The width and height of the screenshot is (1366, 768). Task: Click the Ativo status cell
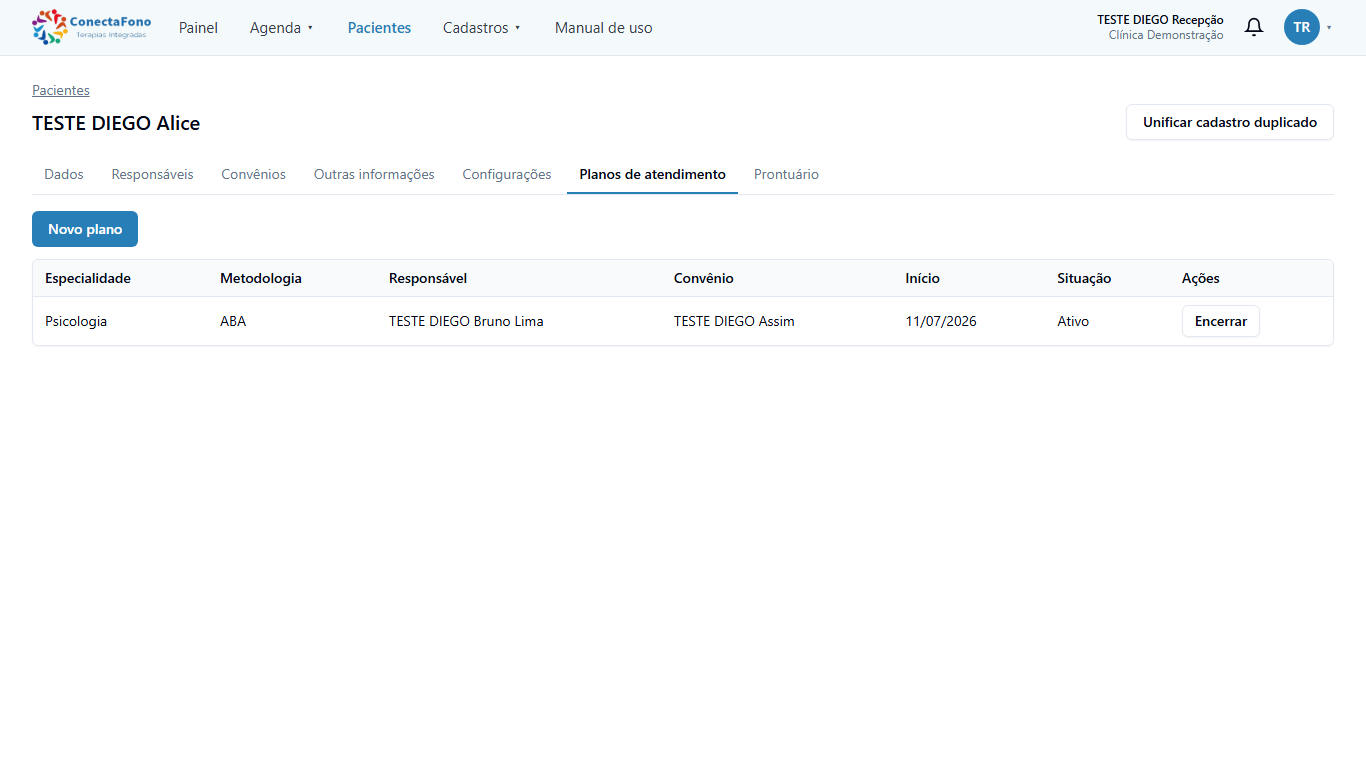1073,321
